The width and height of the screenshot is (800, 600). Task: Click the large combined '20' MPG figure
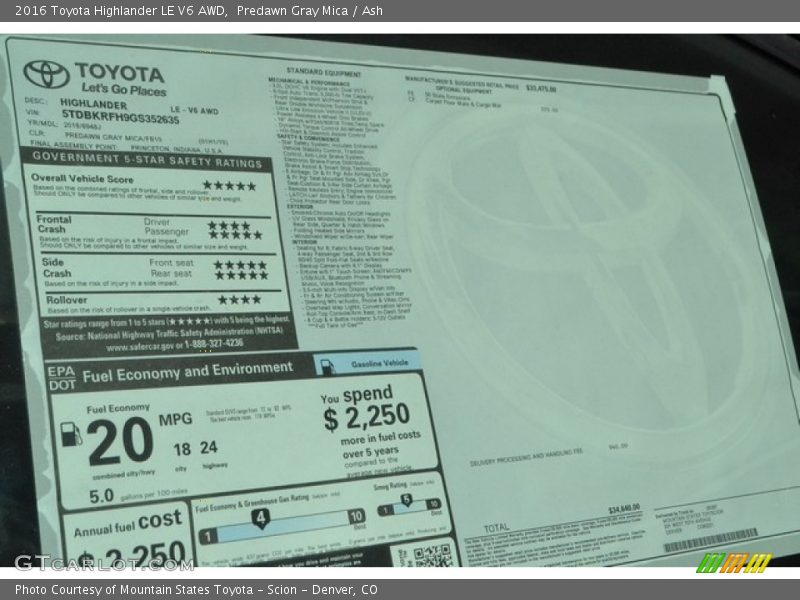[x=120, y=442]
